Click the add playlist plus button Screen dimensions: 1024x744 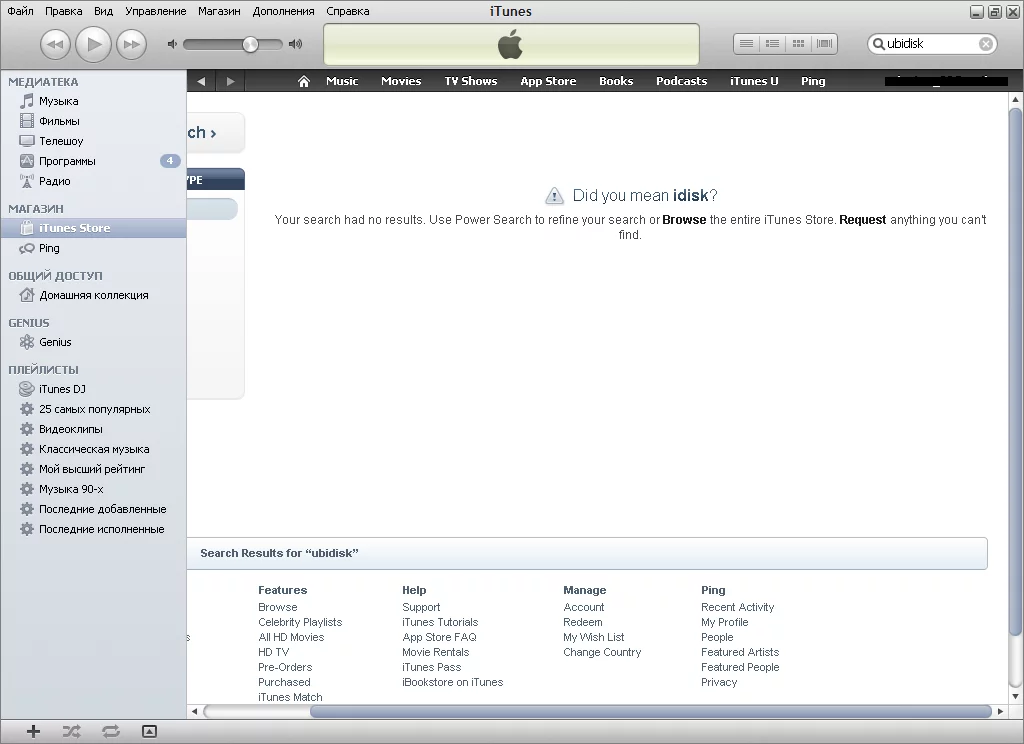pos(33,732)
